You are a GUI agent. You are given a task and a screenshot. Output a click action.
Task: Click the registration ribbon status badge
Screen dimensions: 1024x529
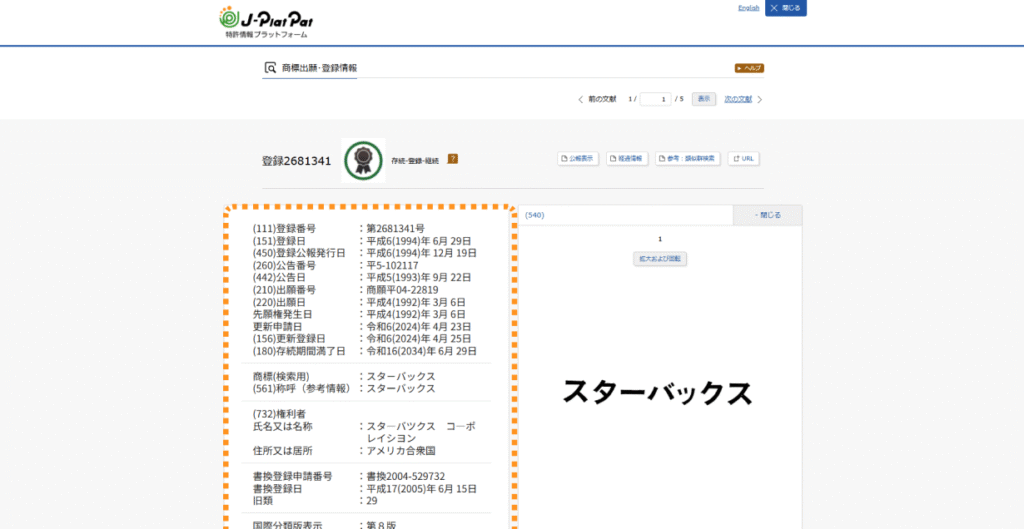pyautogui.click(x=363, y=160)
